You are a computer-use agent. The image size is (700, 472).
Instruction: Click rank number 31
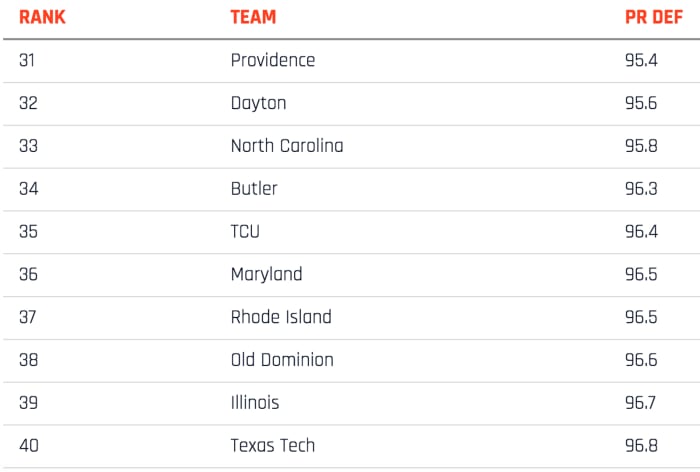pyautogui.click(x=26, y=60)
